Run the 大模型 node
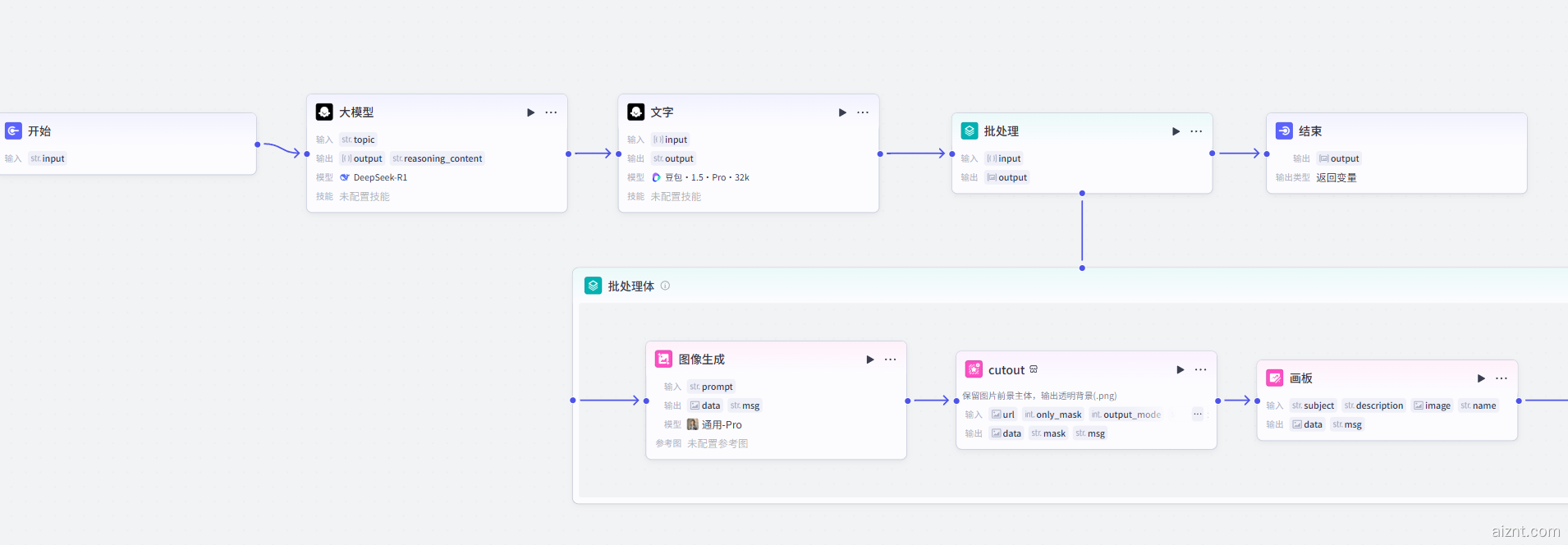This screenshot has width=1568, height=545. tap(530, 112)
